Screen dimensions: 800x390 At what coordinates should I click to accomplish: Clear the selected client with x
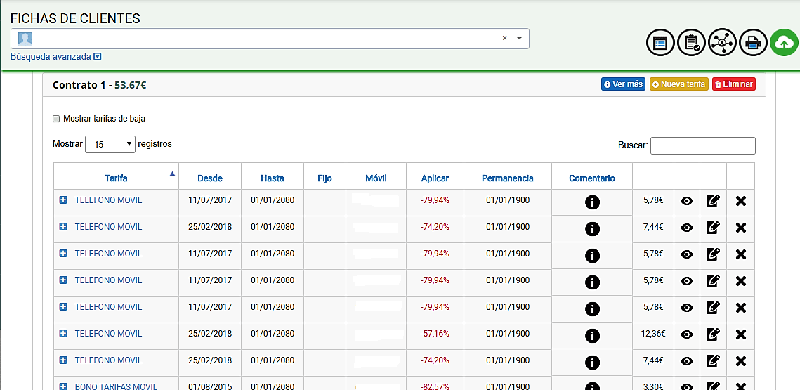tap(505, 38)
